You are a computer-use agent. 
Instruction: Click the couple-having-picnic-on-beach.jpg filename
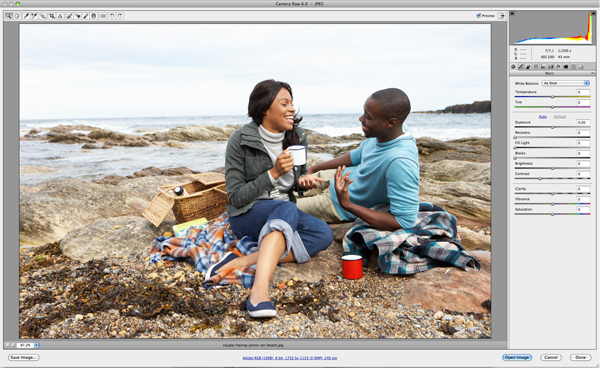coord(253,345)
